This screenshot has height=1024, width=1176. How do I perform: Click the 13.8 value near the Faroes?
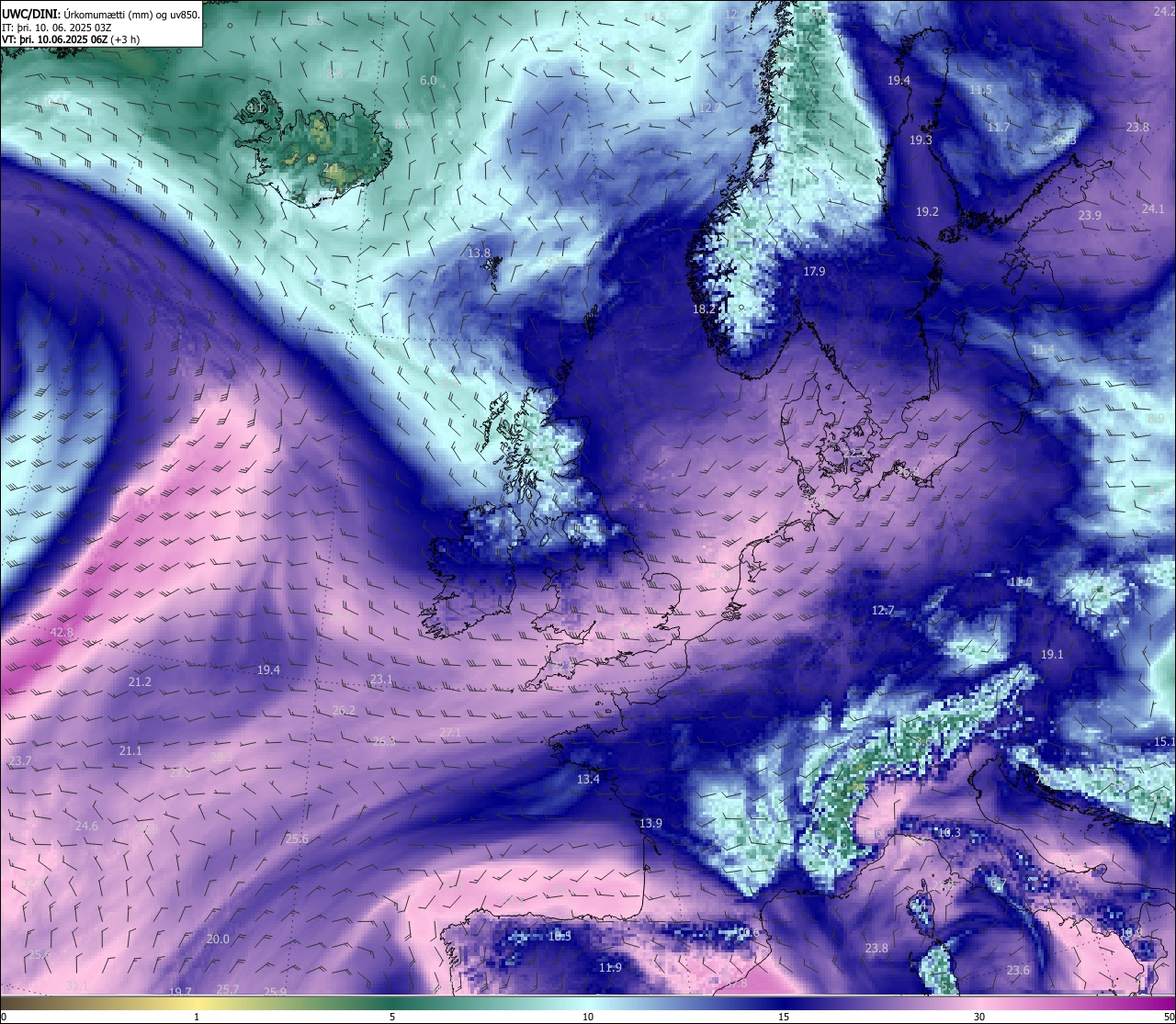pos(479,253)
